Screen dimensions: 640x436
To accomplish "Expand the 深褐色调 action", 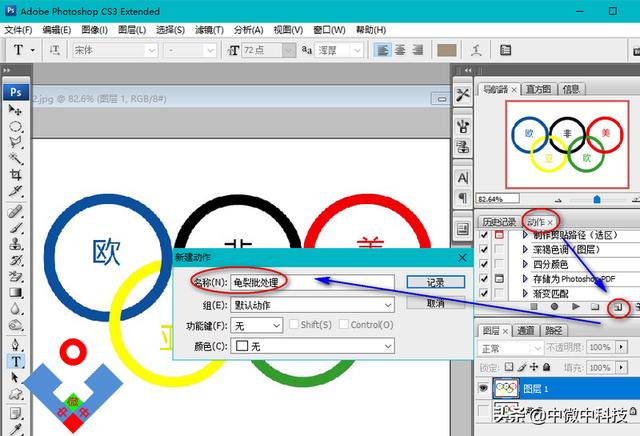I will tap(525, 249).
